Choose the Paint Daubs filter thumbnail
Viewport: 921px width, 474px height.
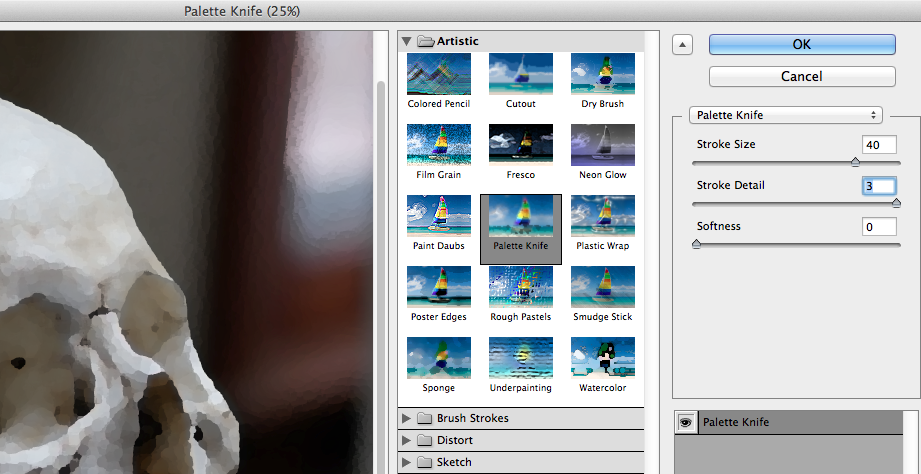click(x=439, y=216)
